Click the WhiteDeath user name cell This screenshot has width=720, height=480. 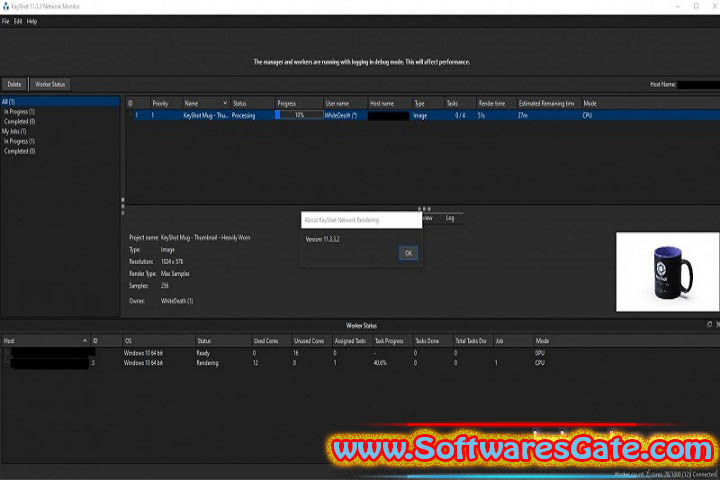[x=341, y=116]
